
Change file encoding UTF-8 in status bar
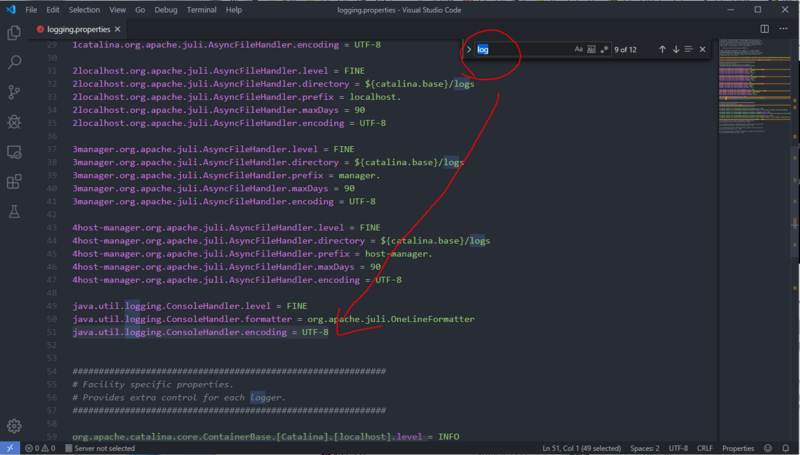click(678, 448)
